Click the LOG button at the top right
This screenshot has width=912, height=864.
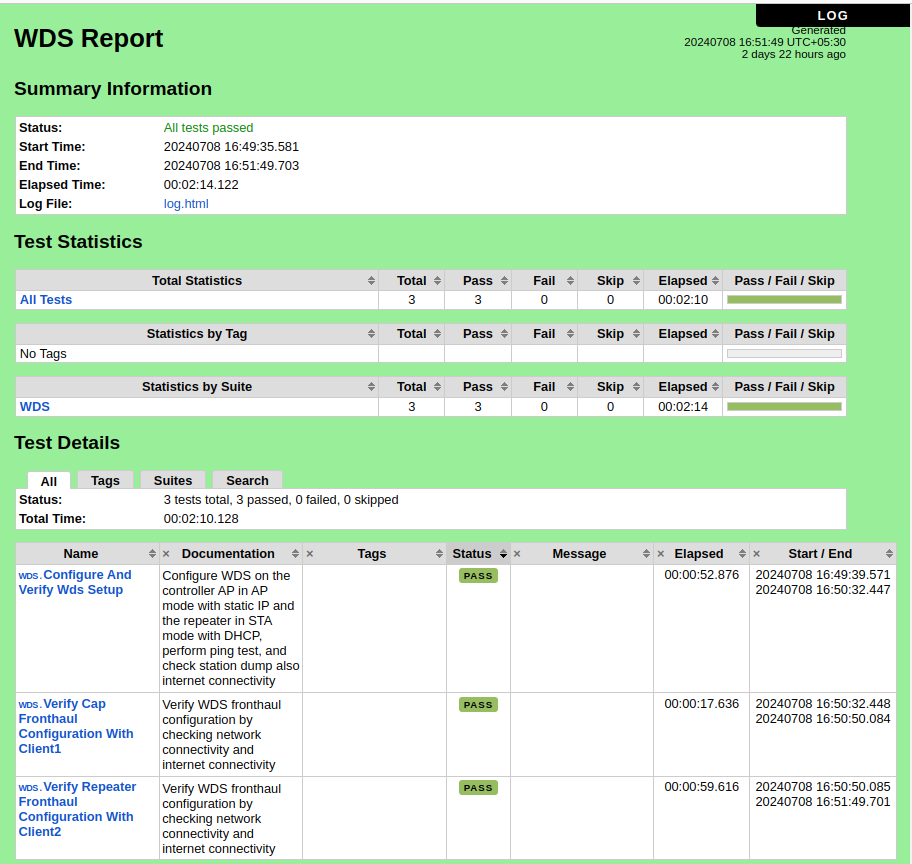pyautogui.click(x=832, y=15)
